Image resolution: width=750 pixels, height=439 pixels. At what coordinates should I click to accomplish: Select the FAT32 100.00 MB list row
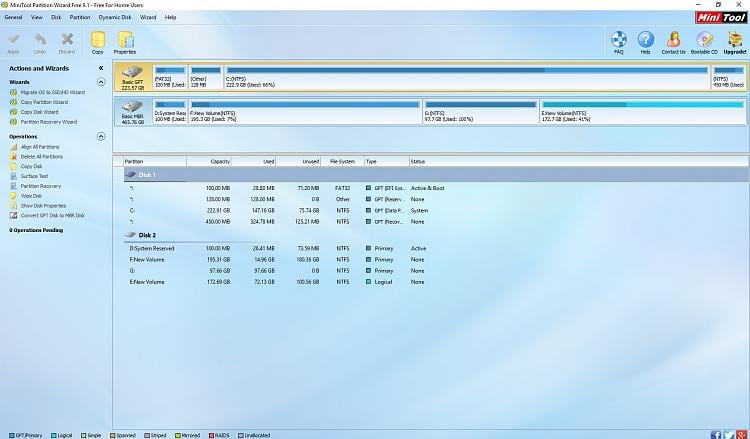[x=436, y=188]
